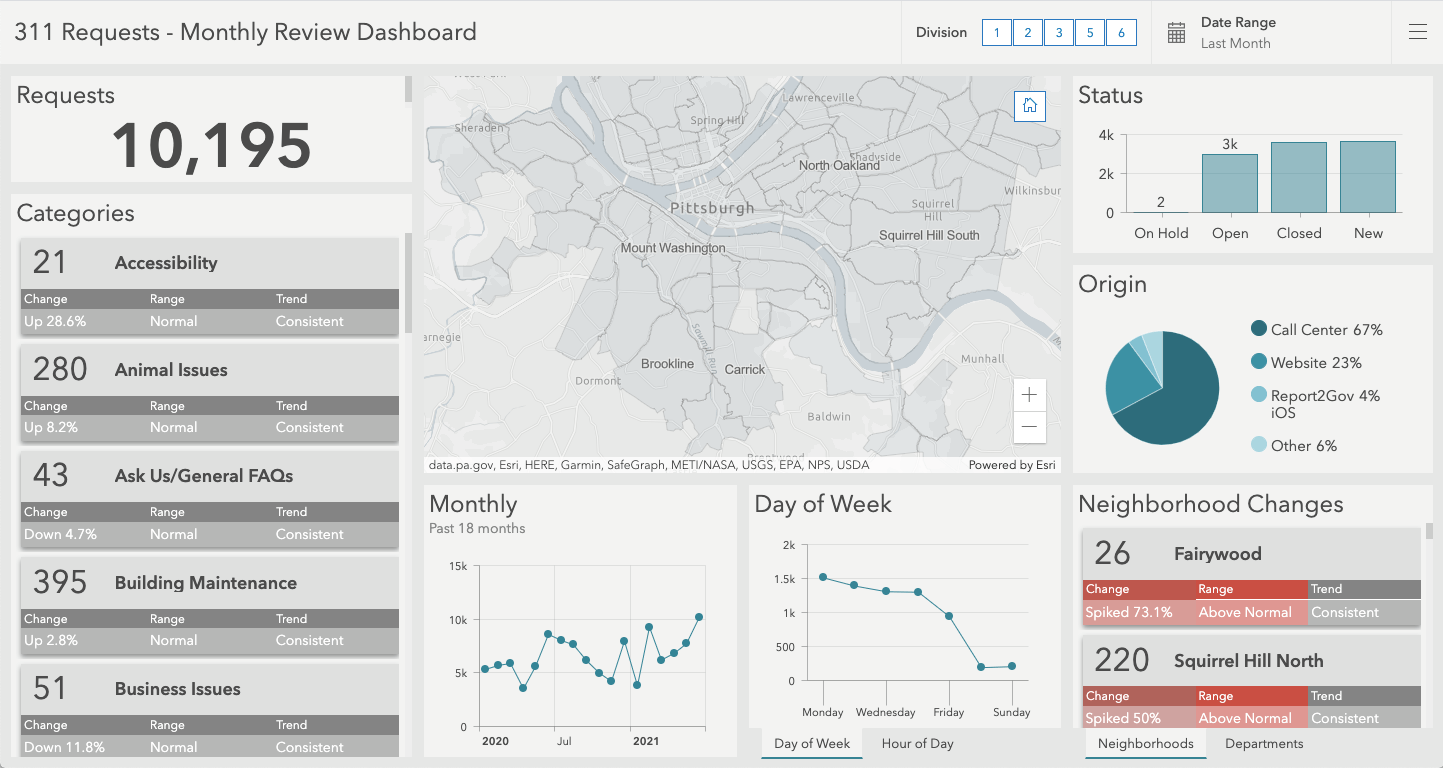The image size is (1443, 768).
Task: Enable the Division 3 filter
Action: 1059,32
